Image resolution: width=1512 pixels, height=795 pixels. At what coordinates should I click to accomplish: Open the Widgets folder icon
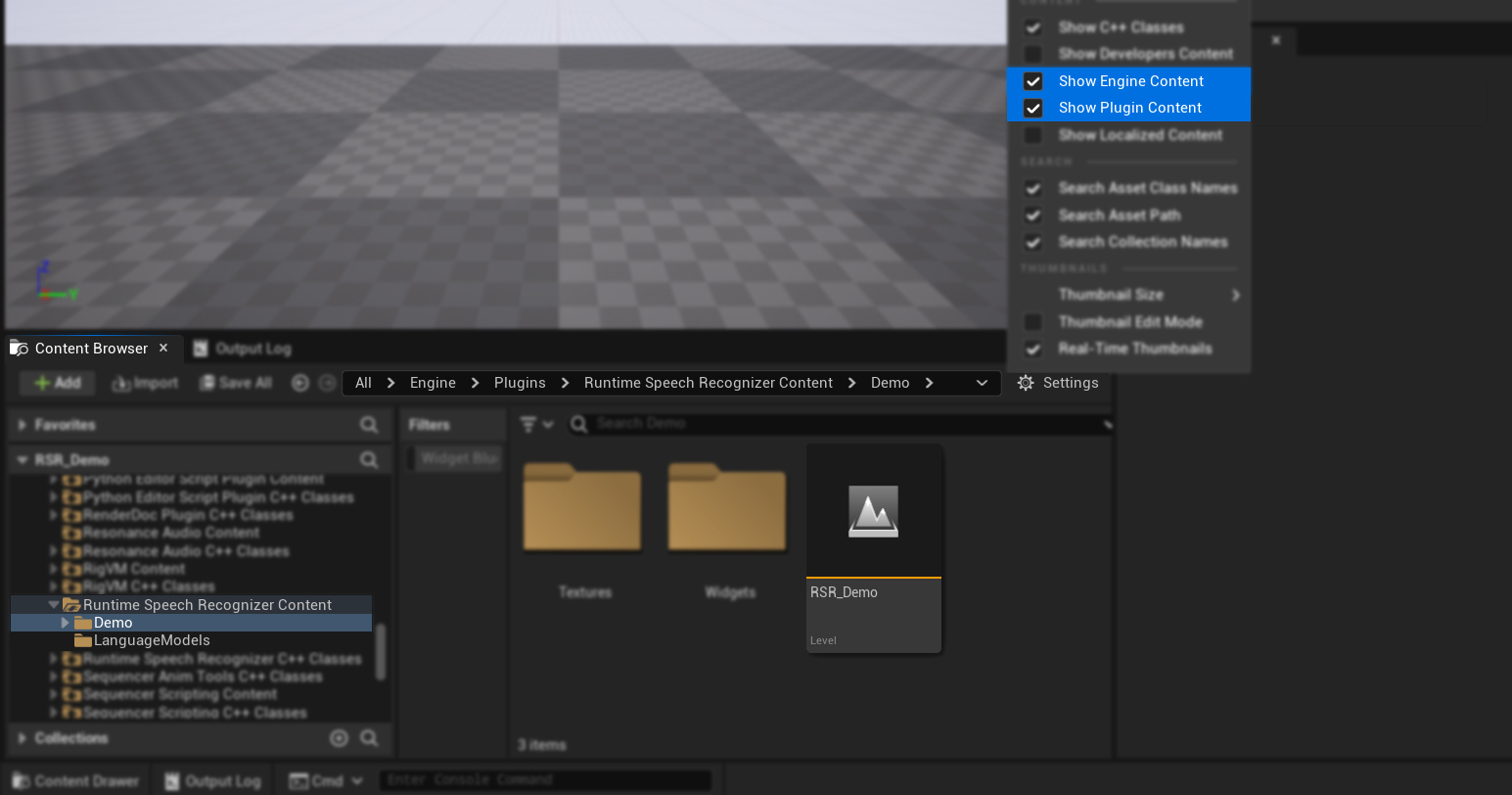[727, 507]
